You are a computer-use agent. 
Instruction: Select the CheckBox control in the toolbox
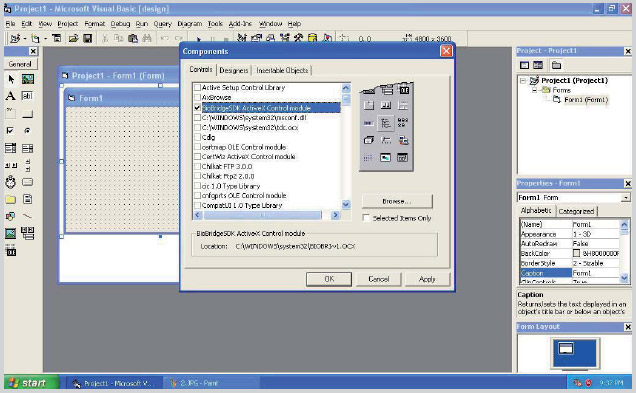[x=11, y=131]
